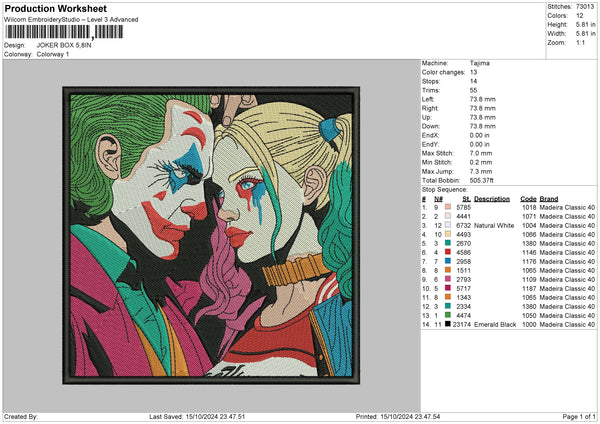Viewport: 600px width, 424px height.
Task: Click the Max Jump value '7.3 mm'
Action: pyautogui.click(x=481, y=171)
